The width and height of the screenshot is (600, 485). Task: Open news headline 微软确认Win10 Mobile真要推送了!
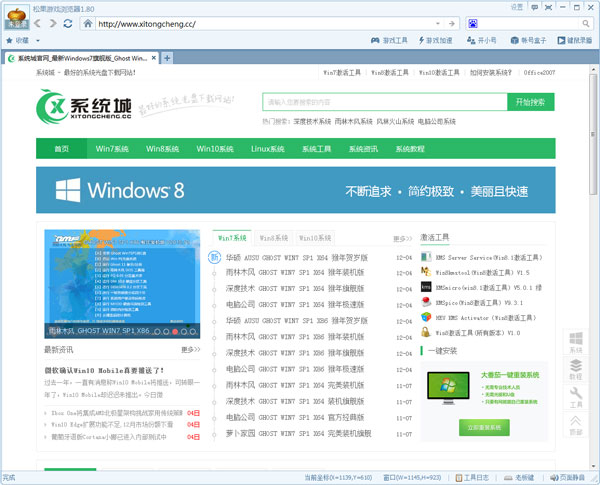104,370
